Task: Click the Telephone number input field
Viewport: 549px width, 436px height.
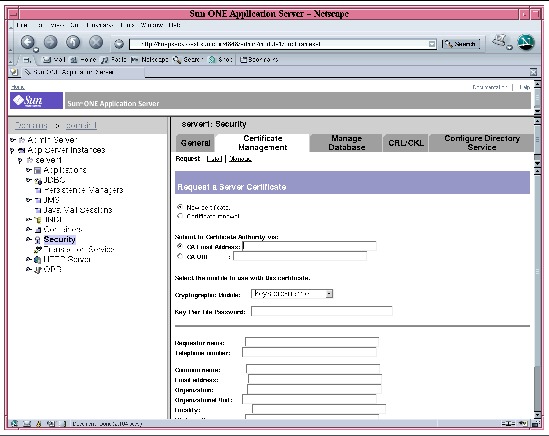Action: click(309, 352)
